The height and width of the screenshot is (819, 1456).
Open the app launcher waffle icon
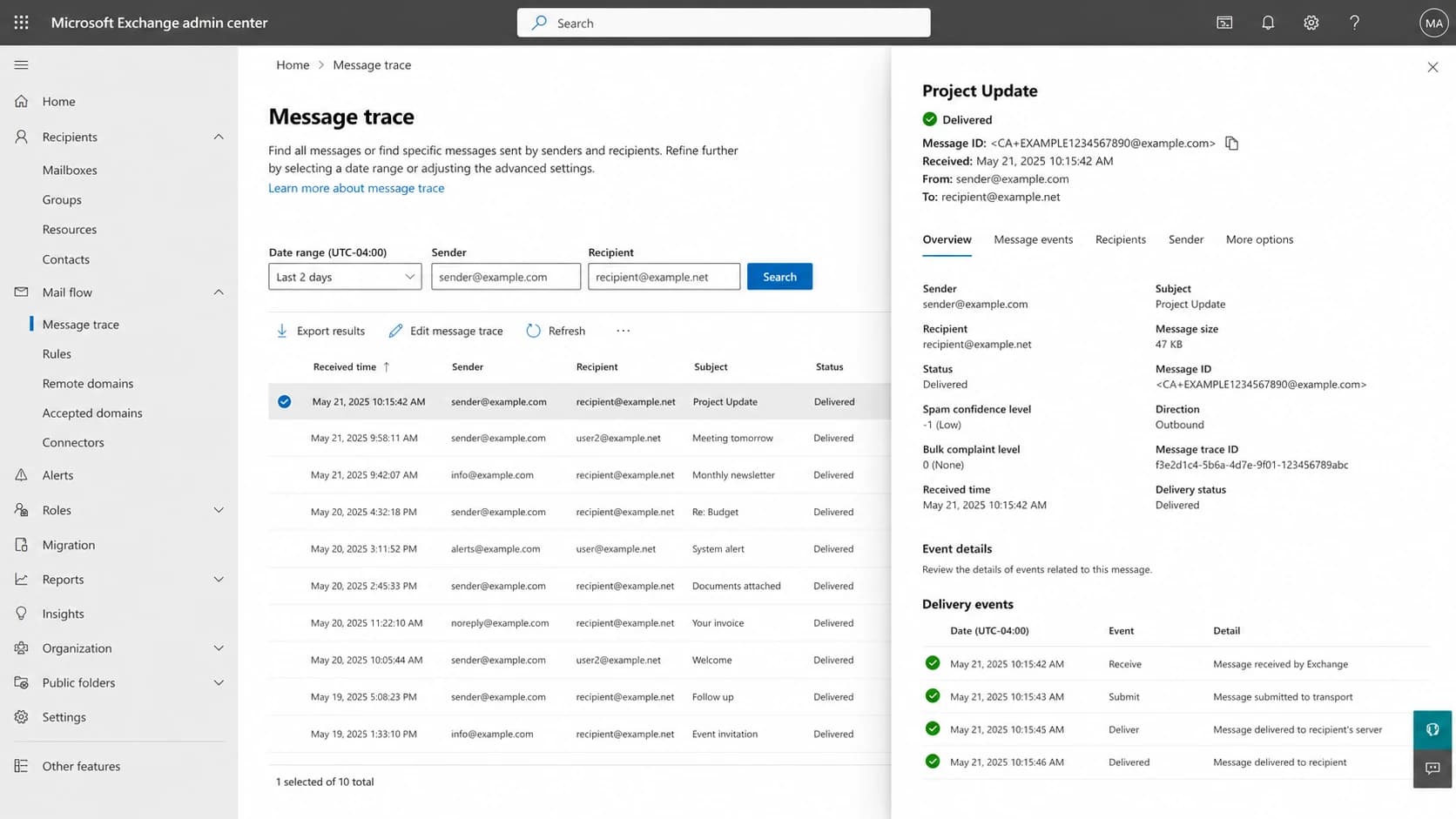tap(22, 23)
